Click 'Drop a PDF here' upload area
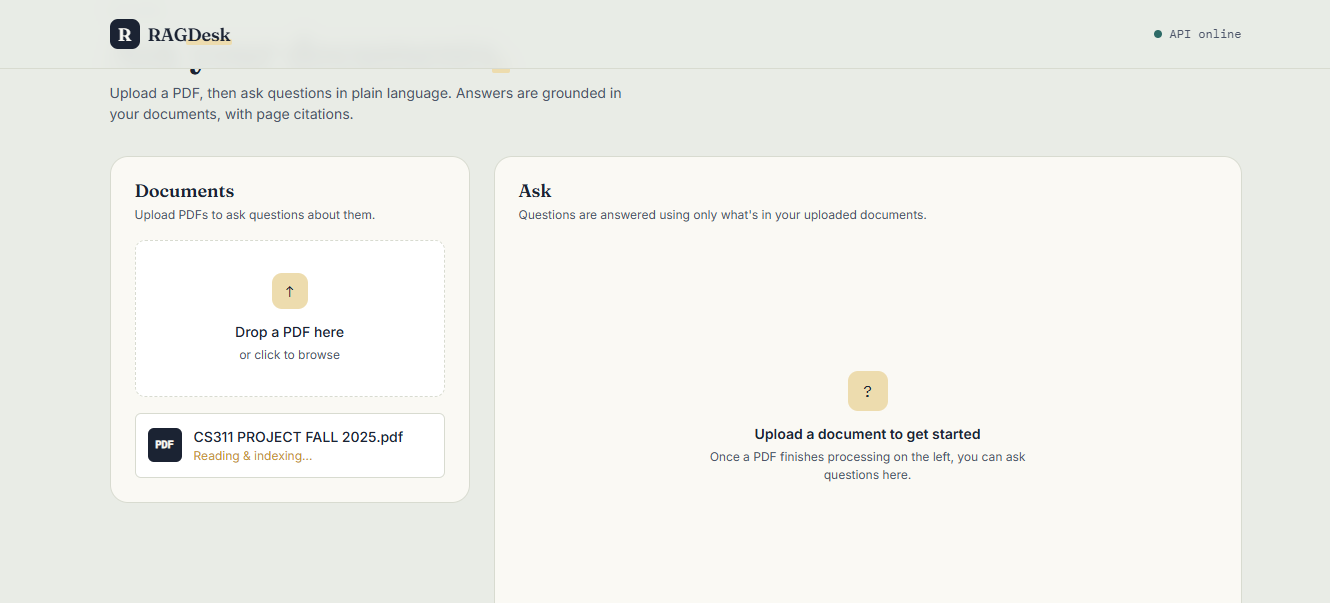Viewport: 1330px width, 603px height. (x=290, y=318)
